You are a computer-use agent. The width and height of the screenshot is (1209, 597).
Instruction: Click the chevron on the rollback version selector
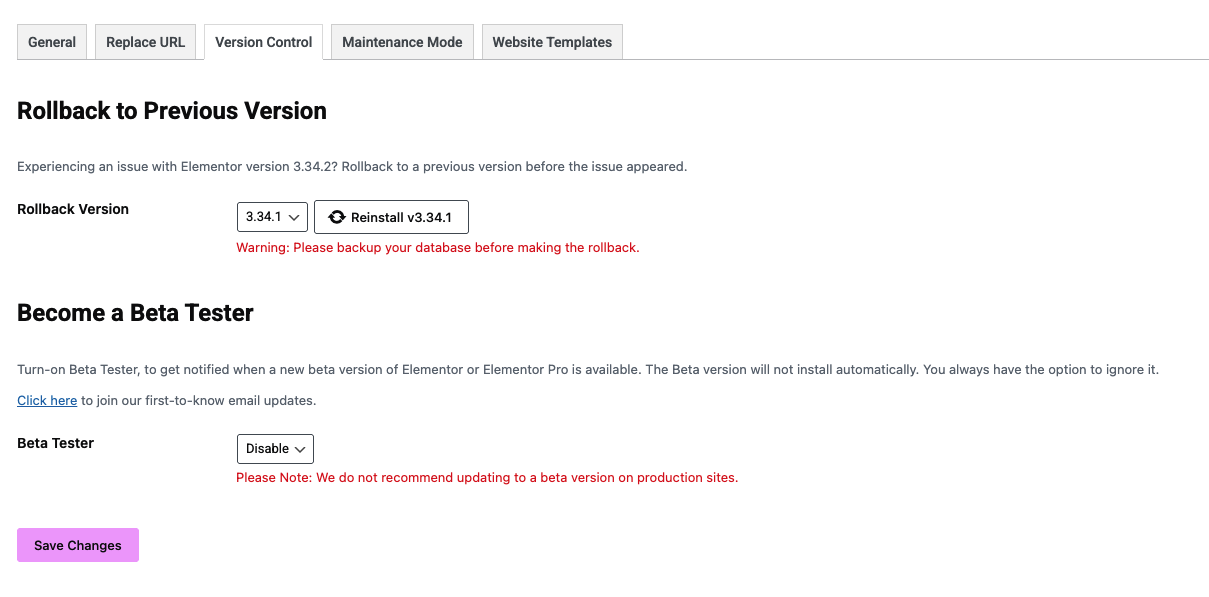(294, 217)
